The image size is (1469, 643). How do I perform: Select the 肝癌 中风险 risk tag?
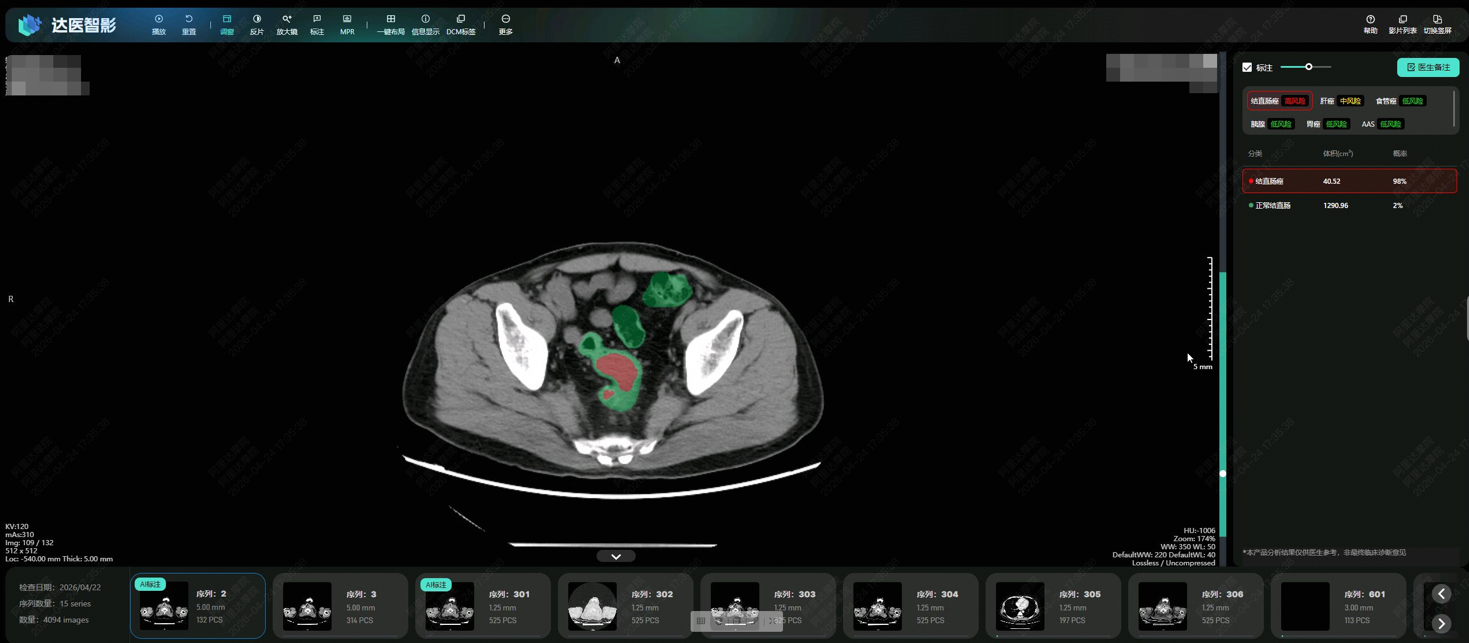point(1340,101)
